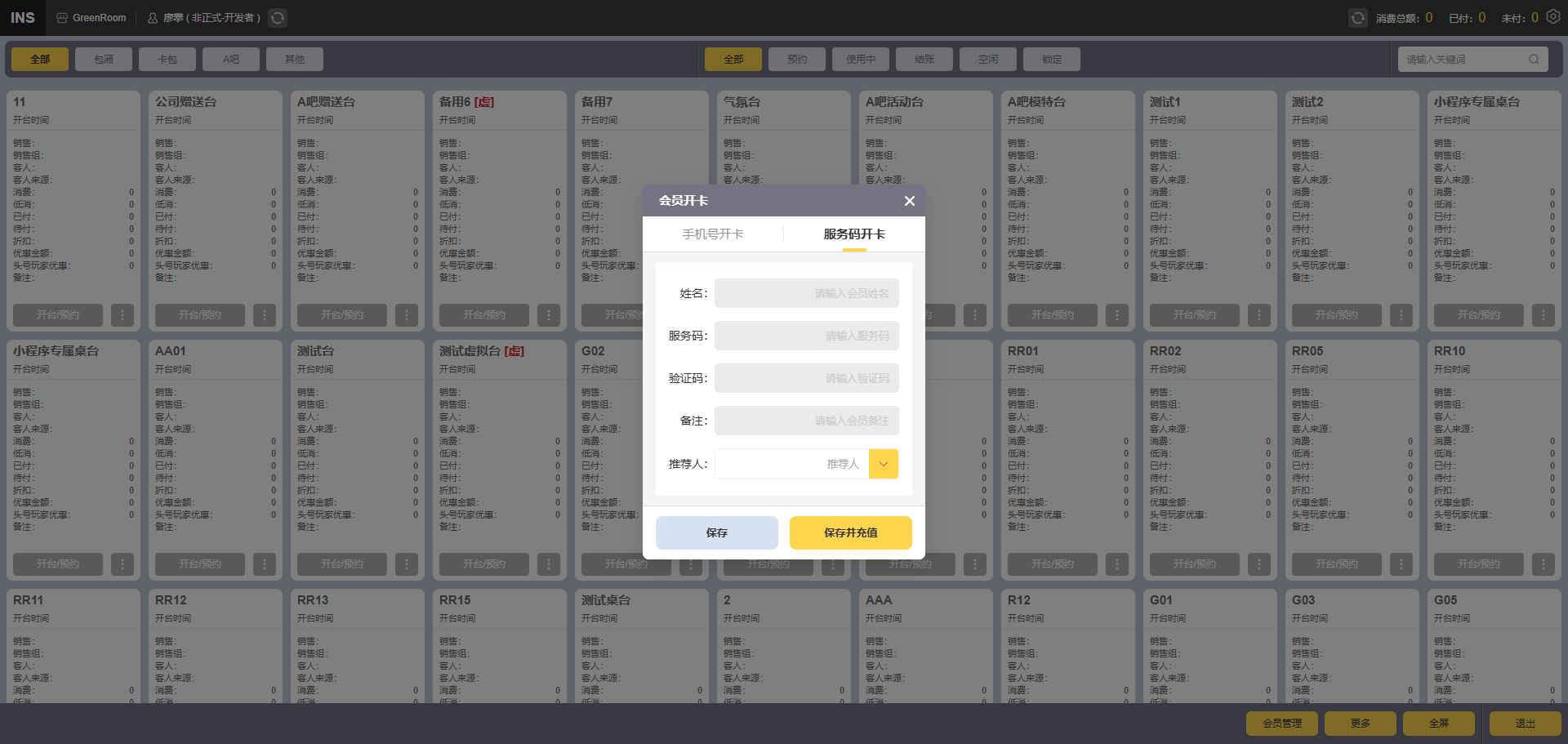Focus the 备注 input field
The width and height of the screenshot is (1568, 744).
pos(807,421)
